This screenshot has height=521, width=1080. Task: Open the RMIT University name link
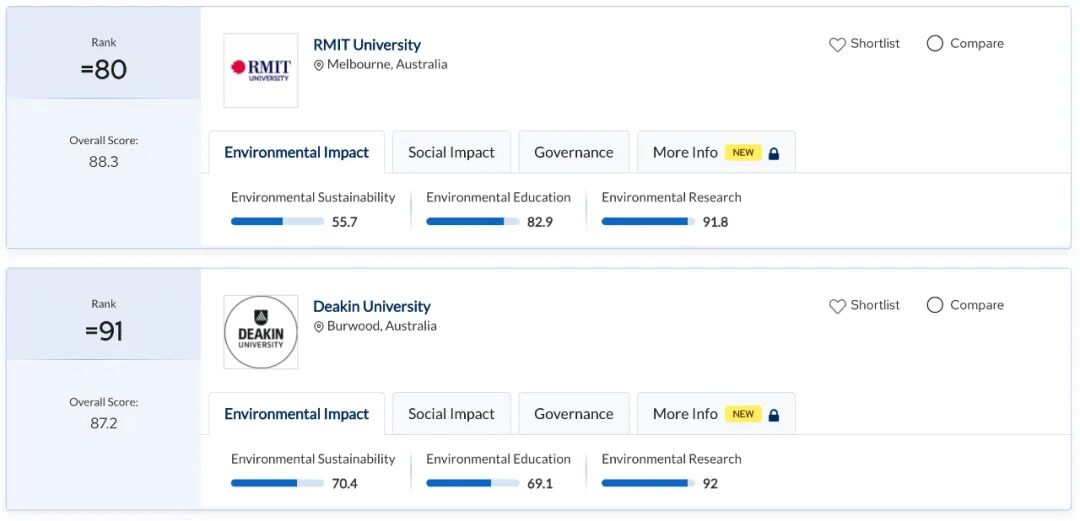pos(367,45)
